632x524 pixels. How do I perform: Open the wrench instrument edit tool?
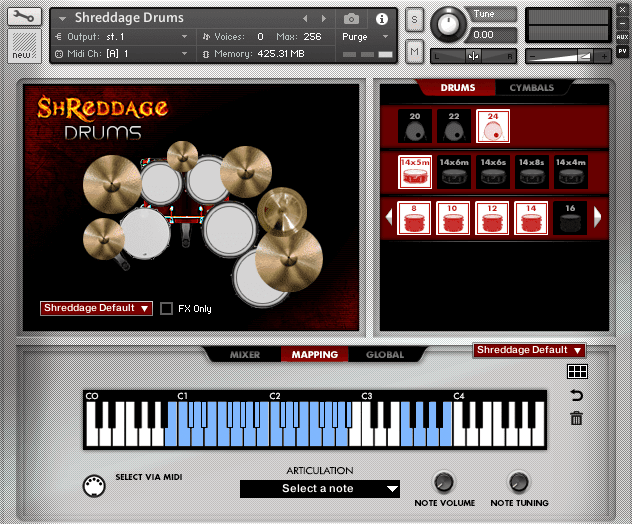pyautogui.click(x=24, y=17)
